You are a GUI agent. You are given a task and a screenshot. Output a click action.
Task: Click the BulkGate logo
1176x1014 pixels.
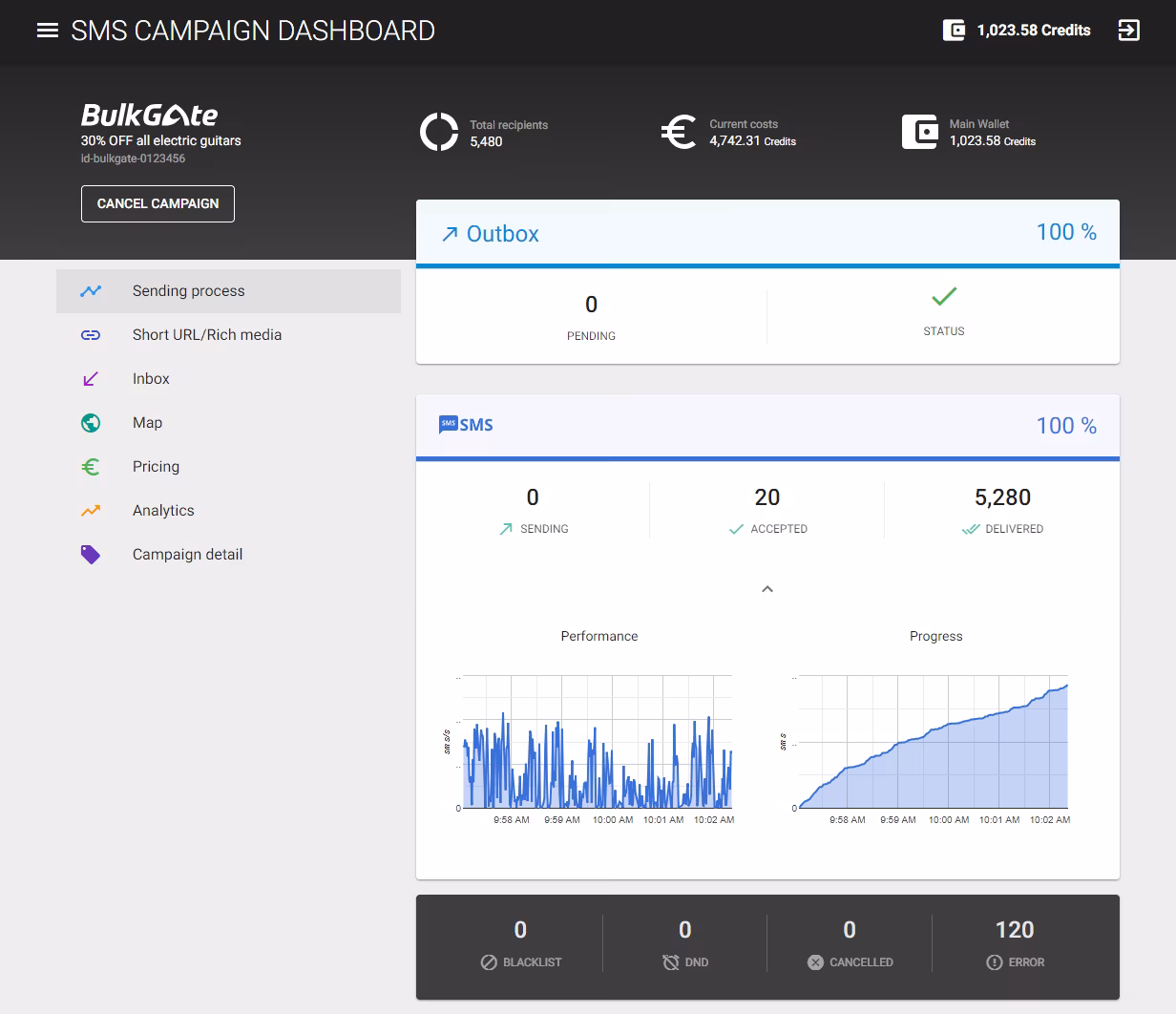(149, 116)
